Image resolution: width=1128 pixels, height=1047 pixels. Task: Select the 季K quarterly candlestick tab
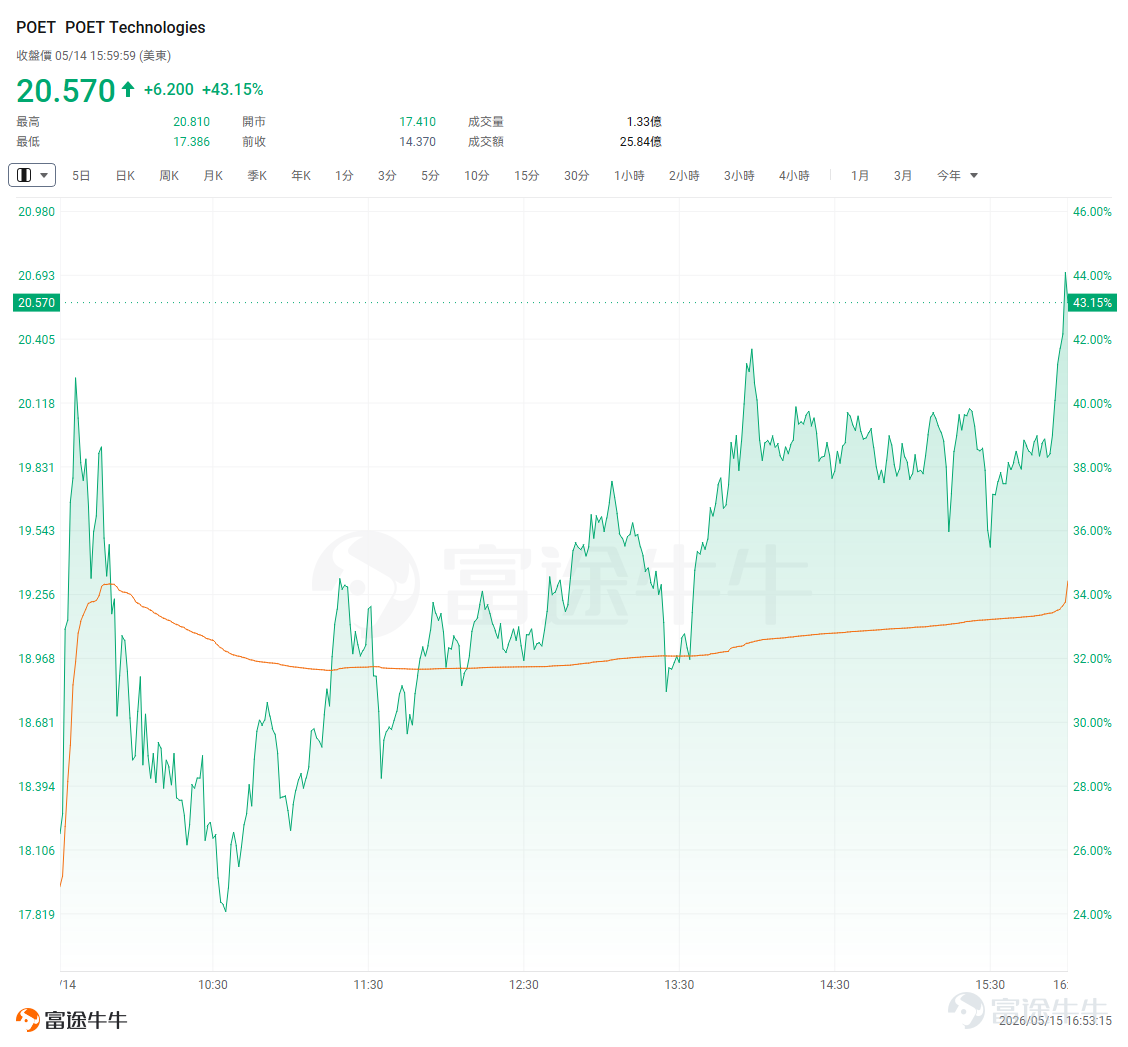coord(257,176)
